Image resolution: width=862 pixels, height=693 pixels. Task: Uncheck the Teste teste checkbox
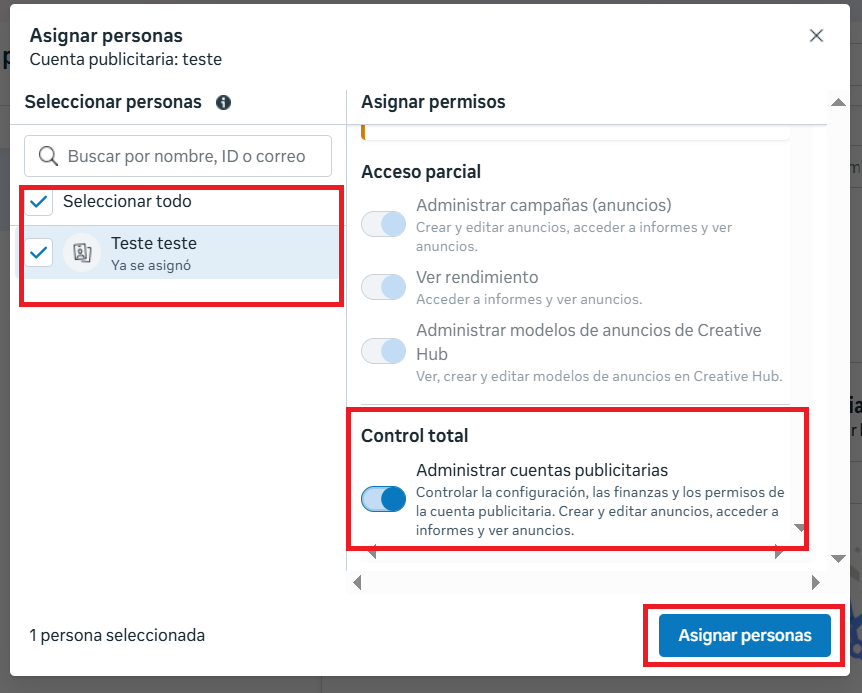(38, 253)
